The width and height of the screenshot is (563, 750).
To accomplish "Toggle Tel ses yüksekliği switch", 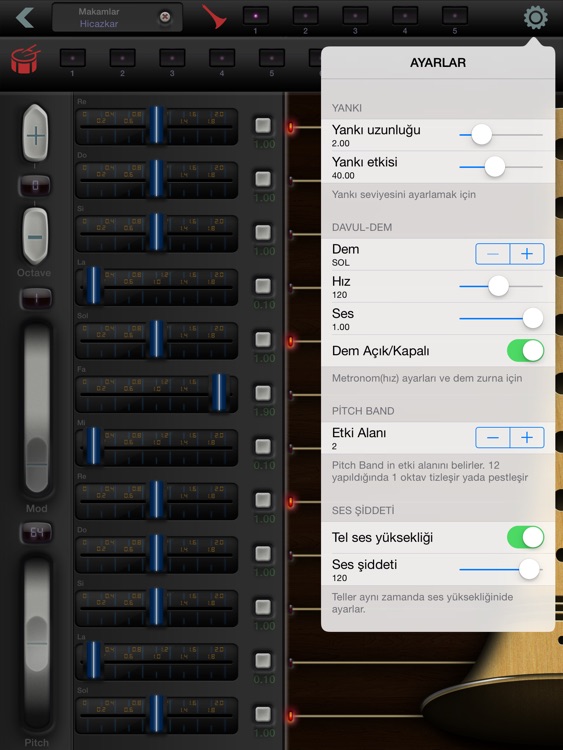I will [x=525, y=537].
